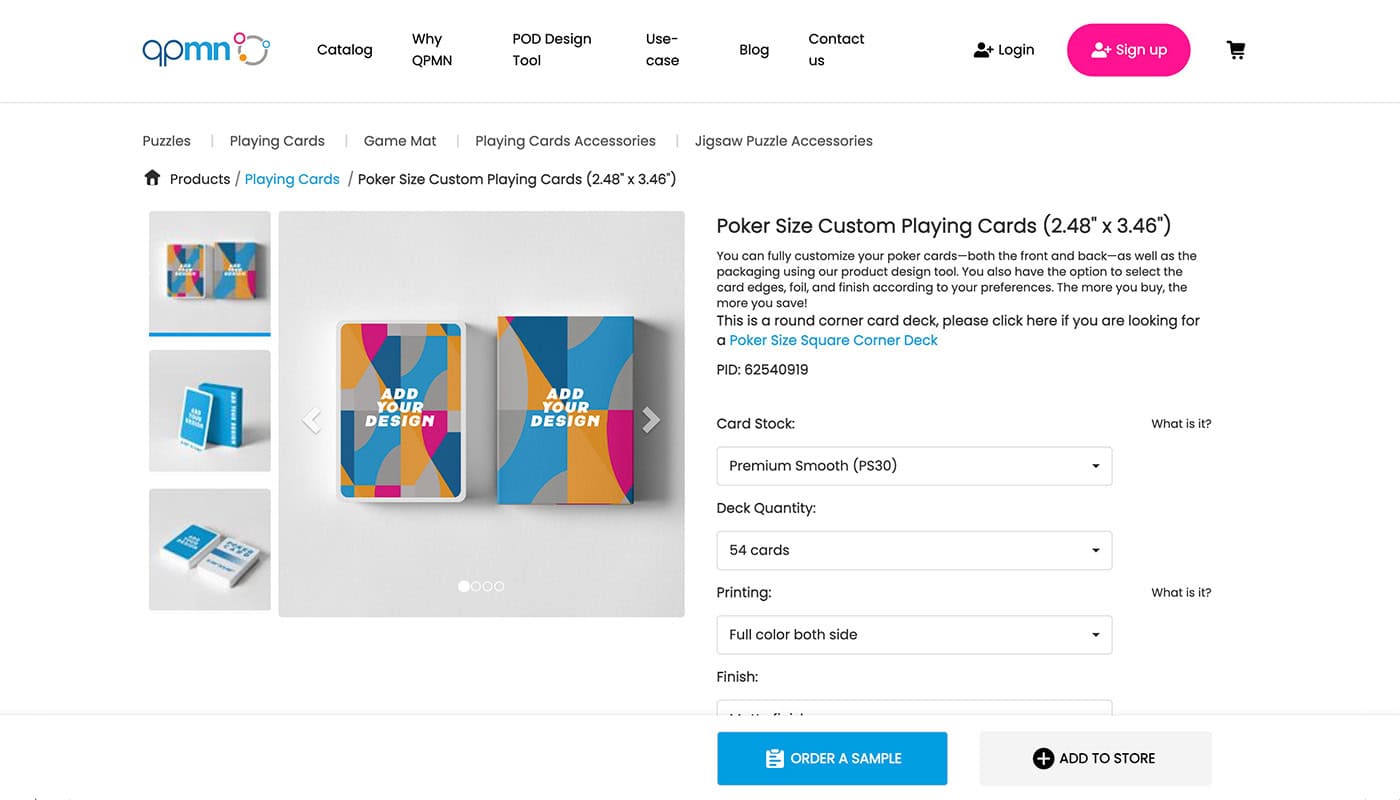This screenshot has height=800, width=1400.
Task: Select the blue card box thumbnail
Action: point(210,411)
